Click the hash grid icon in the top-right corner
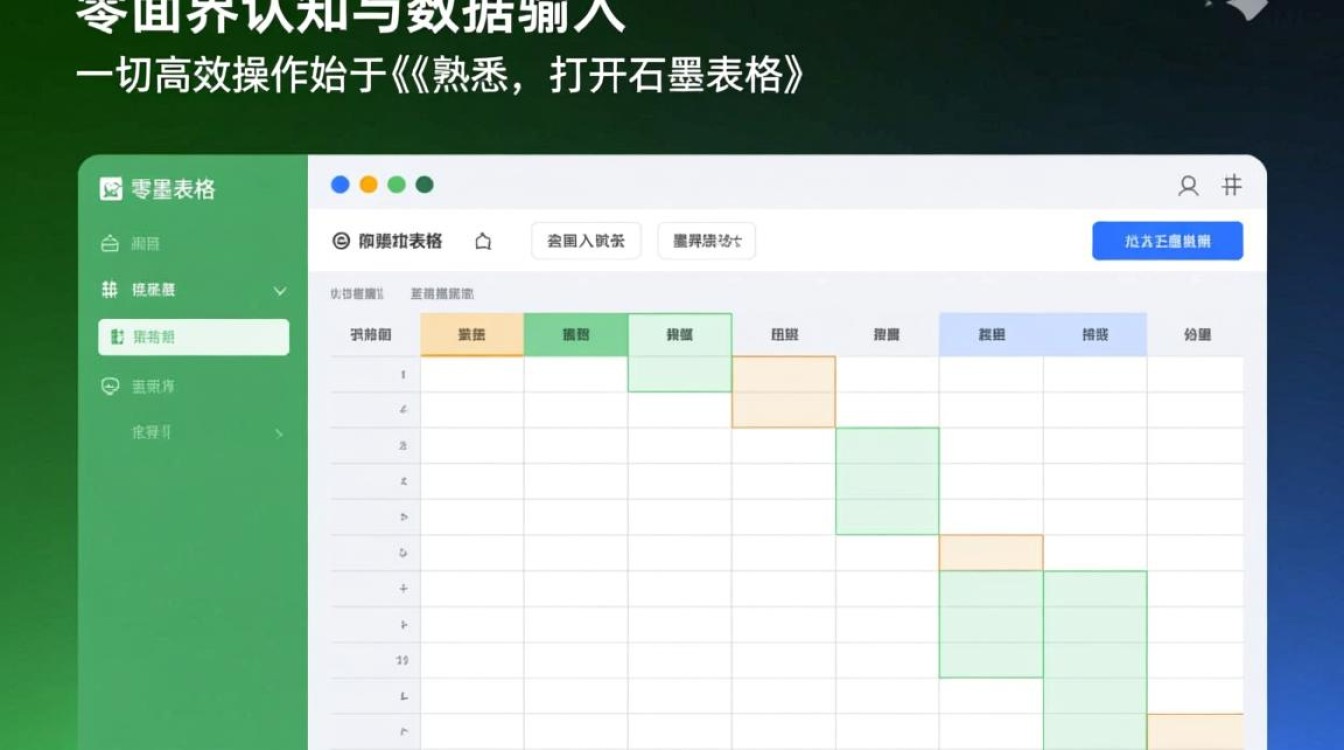This screenshot has width=1344, height=750. [1232, 185]
